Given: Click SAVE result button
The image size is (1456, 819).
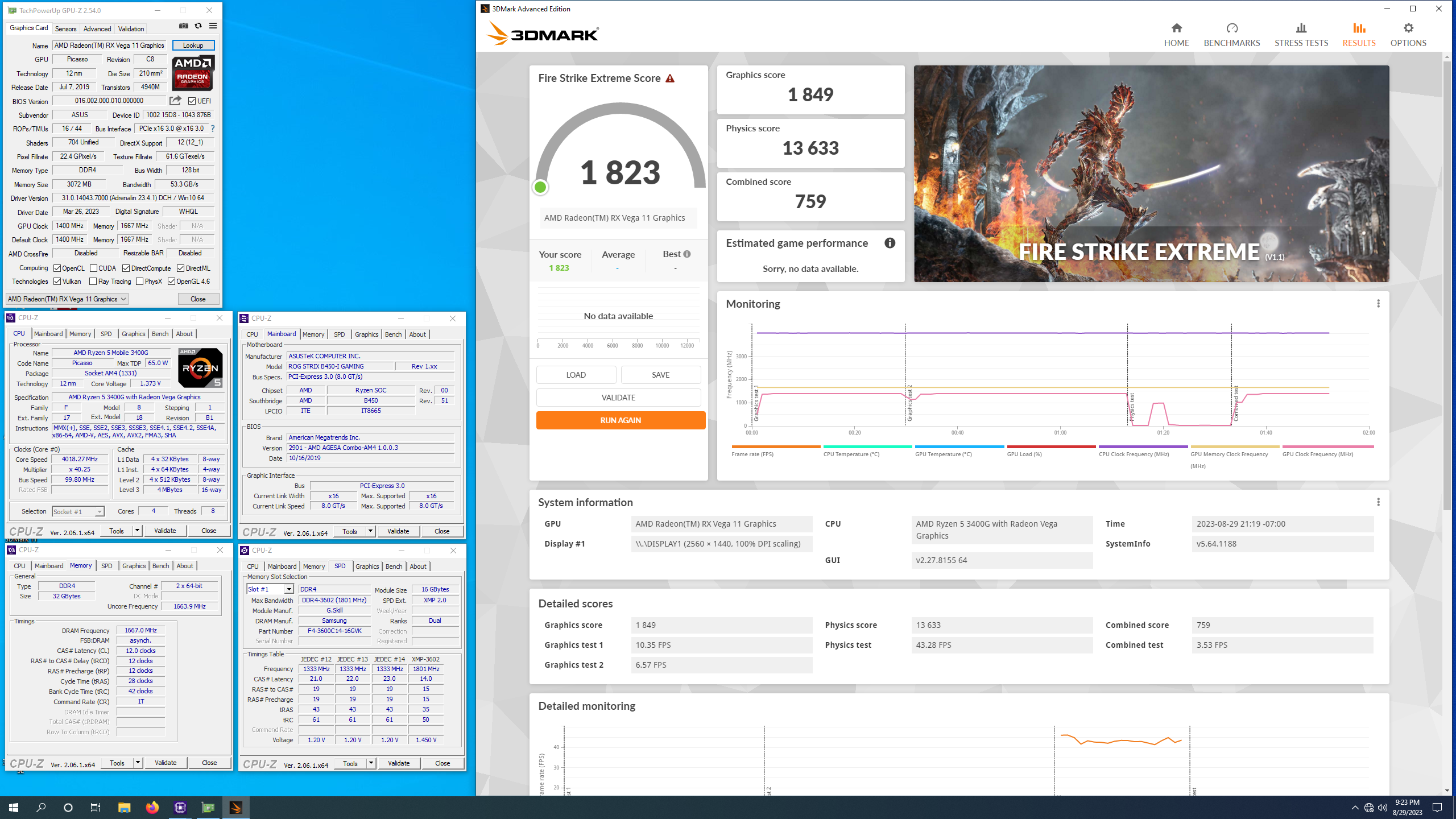Looking at the screenshot, I should click(660, 375).
